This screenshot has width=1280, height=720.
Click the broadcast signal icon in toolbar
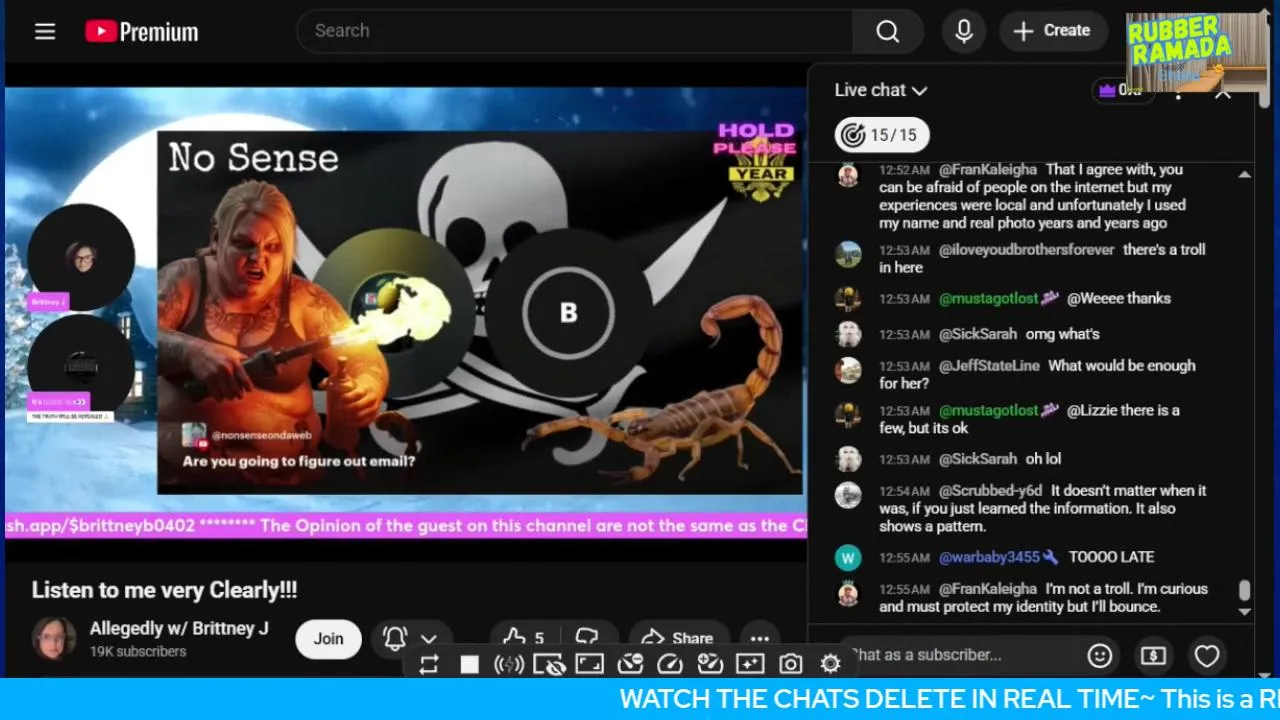pos(509,664)
